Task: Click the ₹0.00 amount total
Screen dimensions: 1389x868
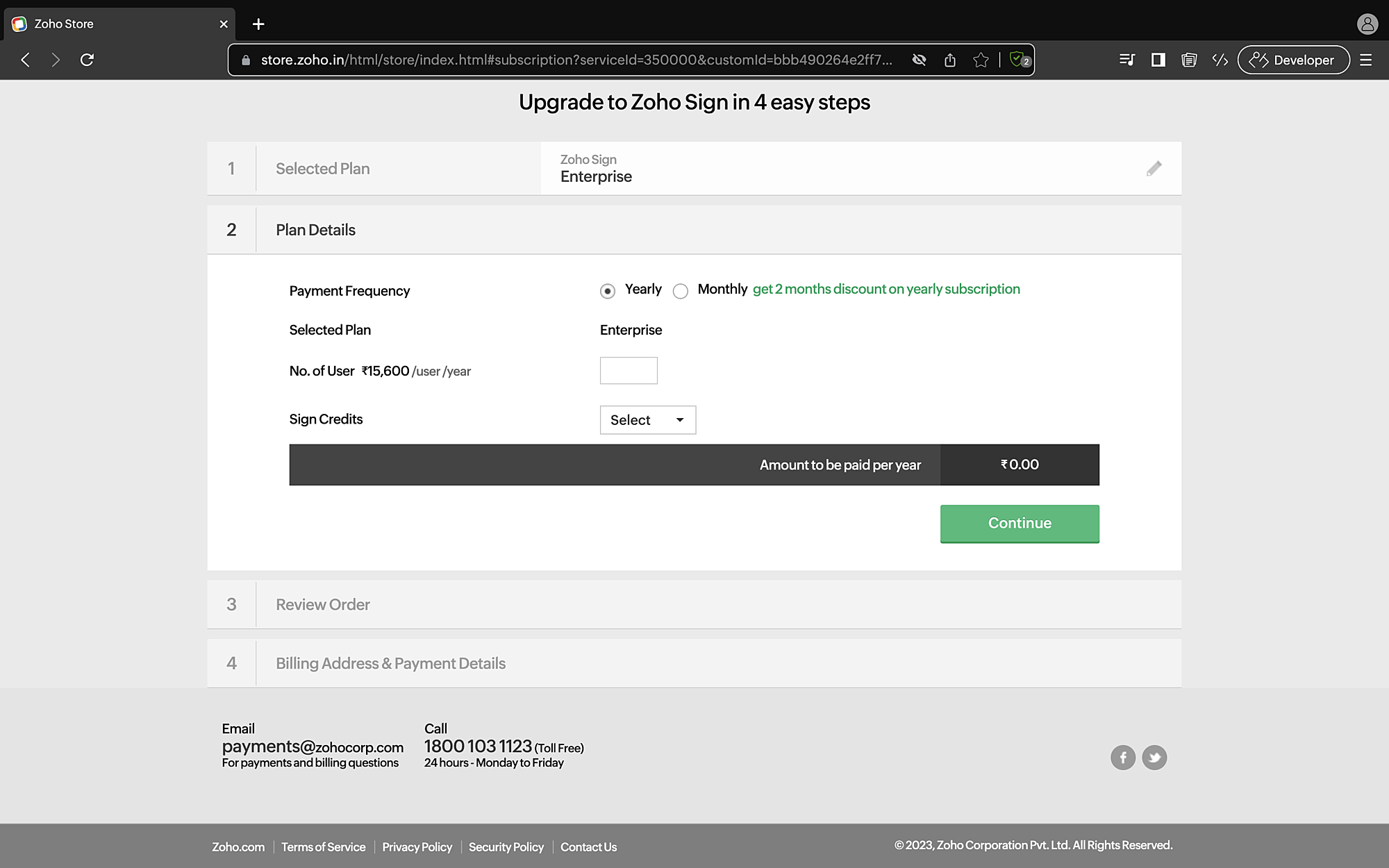Action: [1020, 465]
